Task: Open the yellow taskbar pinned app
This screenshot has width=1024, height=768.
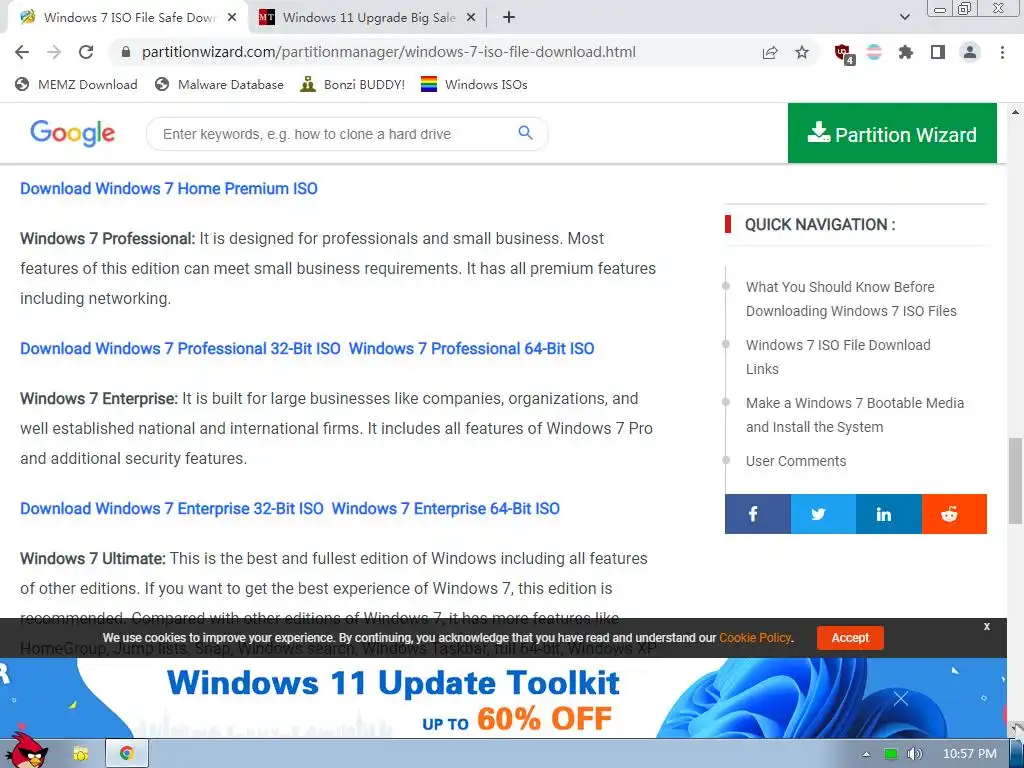Action: coord(81,754)
